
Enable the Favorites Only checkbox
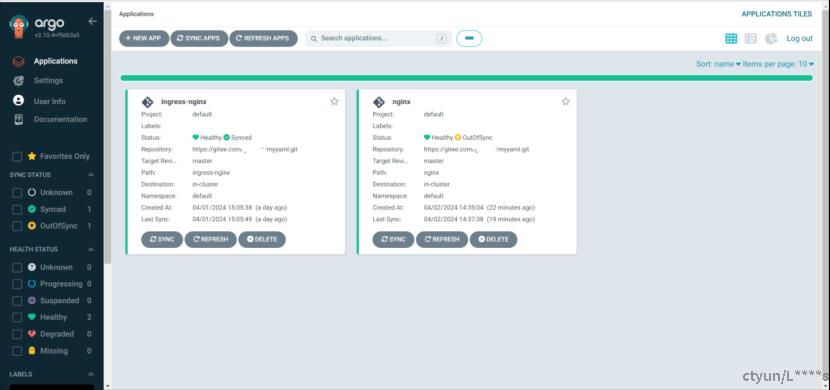(x=17, y=157)
